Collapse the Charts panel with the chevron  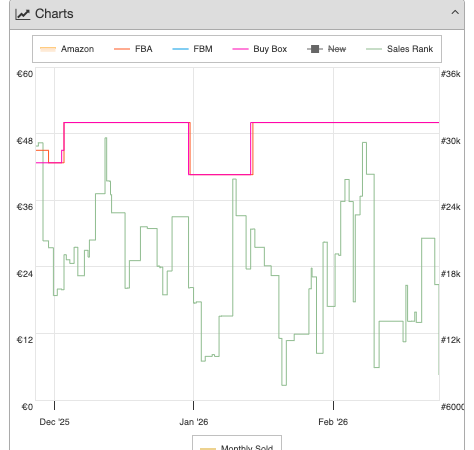coord(455,13)
